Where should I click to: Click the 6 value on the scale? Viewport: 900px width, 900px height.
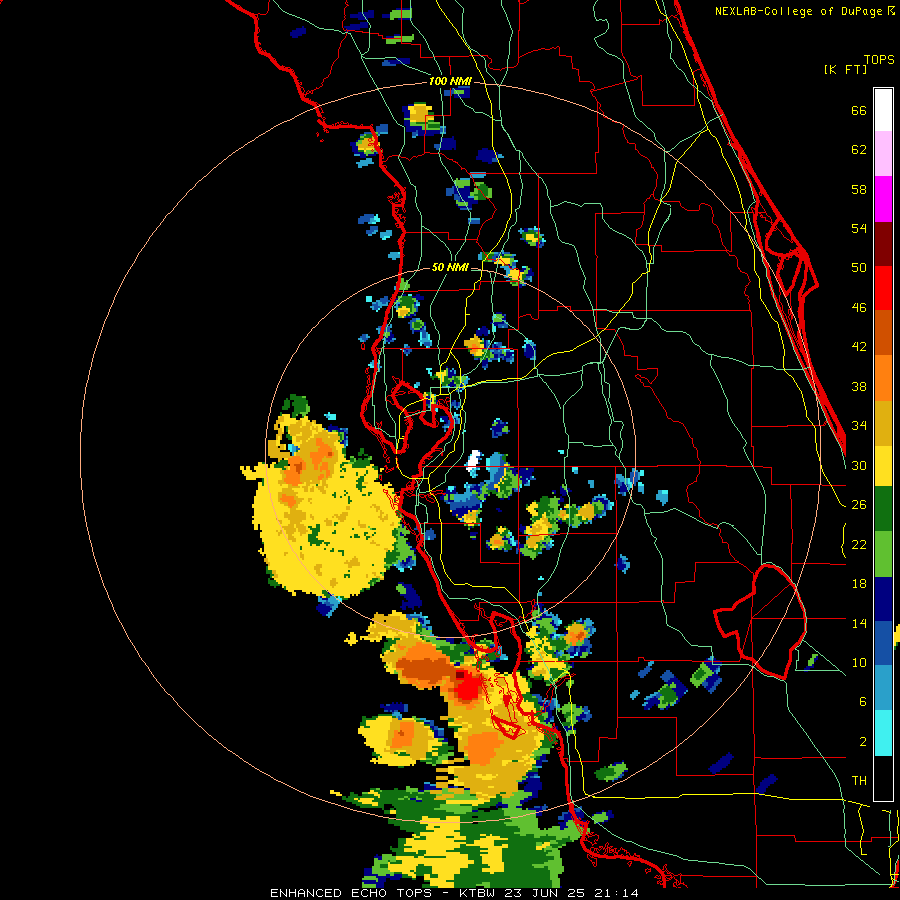pos(863,701)
